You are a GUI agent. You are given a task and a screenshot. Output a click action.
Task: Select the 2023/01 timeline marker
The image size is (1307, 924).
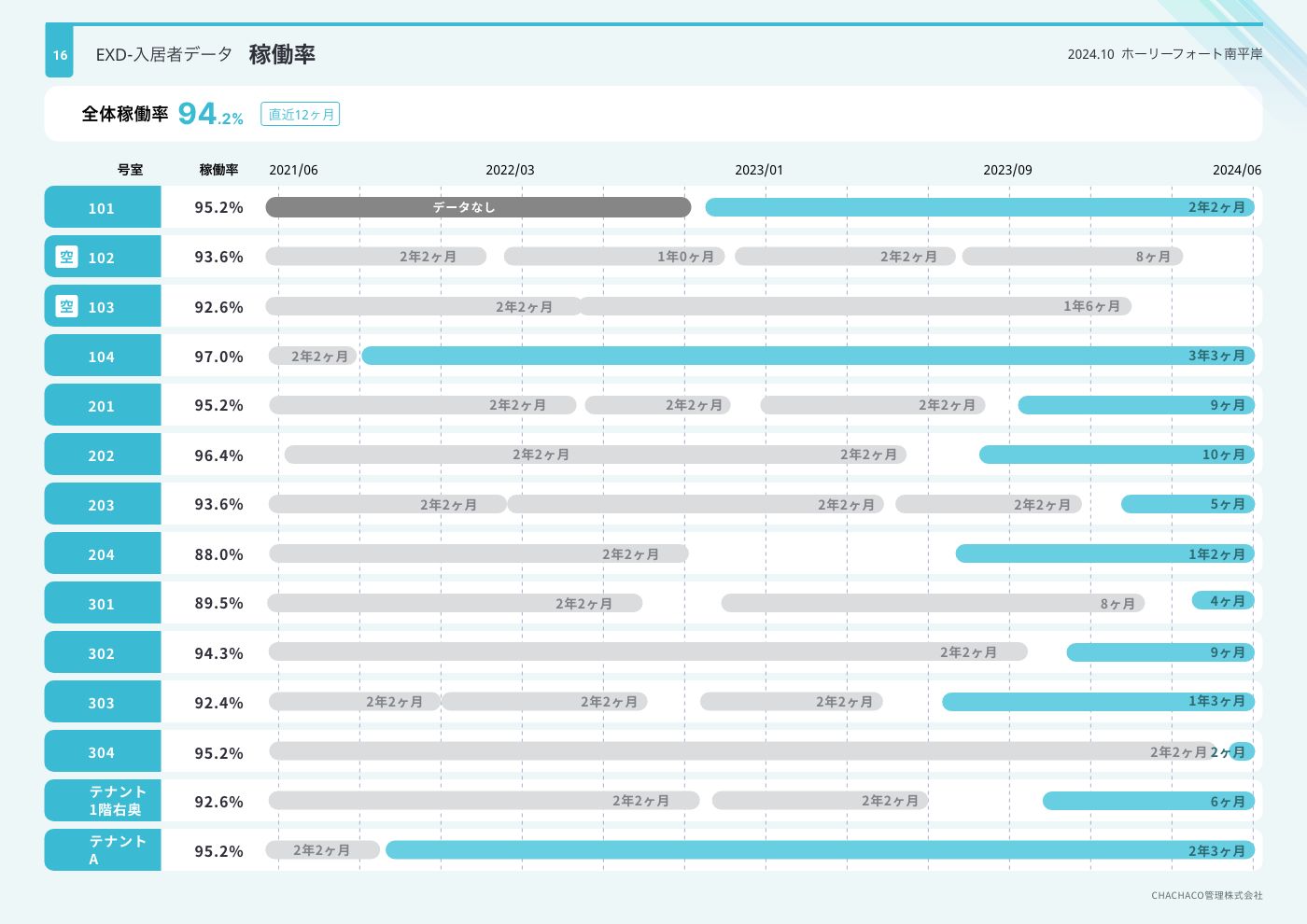[x=758, y=170]
